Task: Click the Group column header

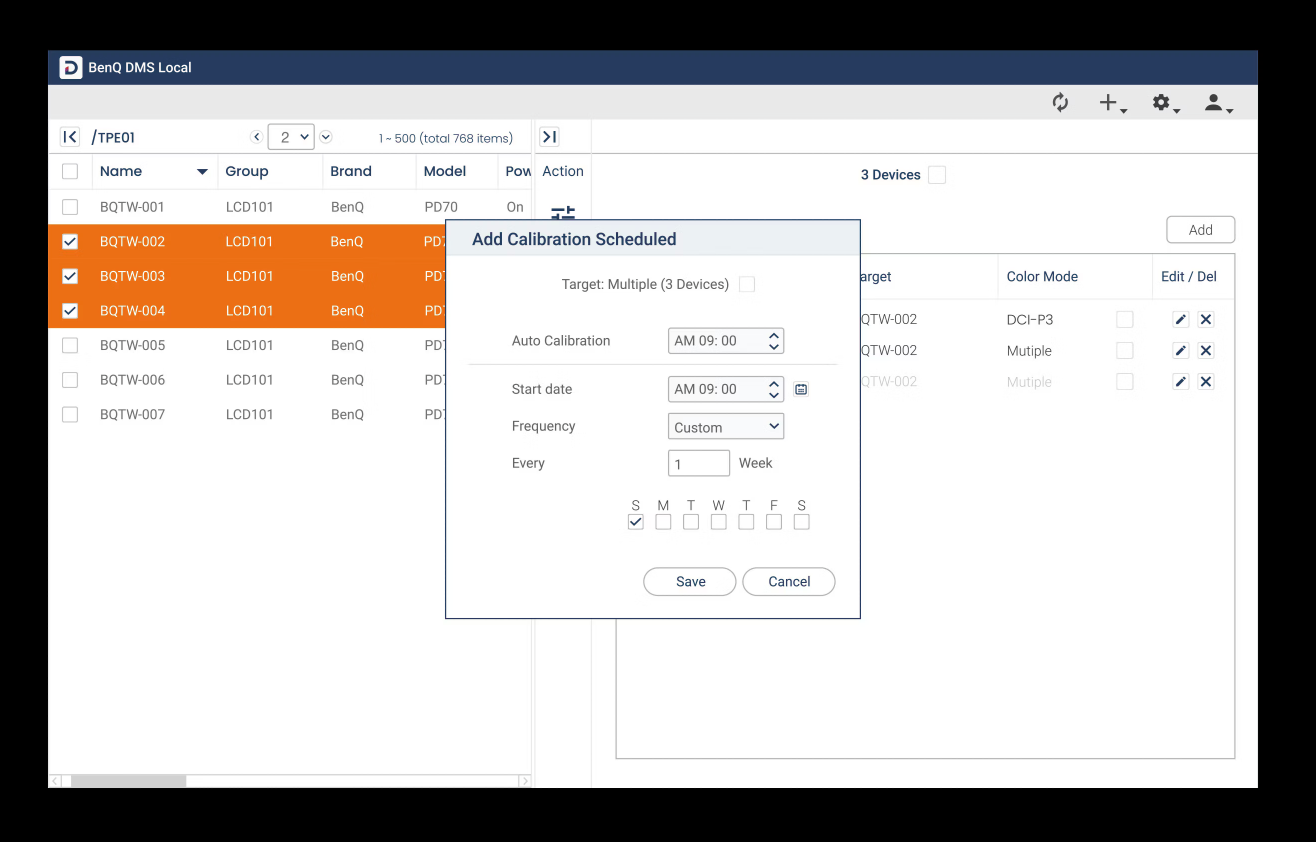Action: [247, 172]
